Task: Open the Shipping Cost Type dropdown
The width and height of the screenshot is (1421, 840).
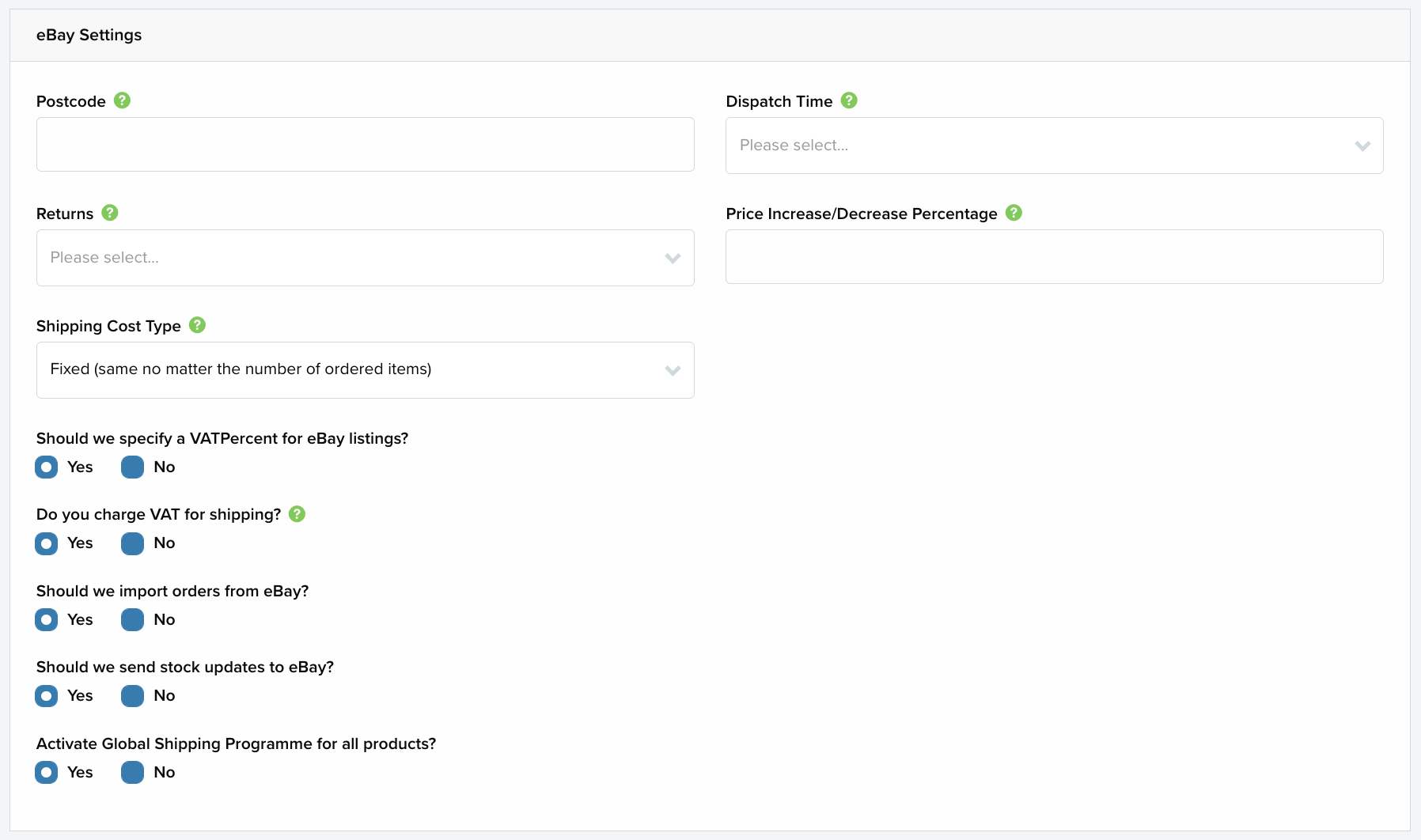Action: pos(366,370)
